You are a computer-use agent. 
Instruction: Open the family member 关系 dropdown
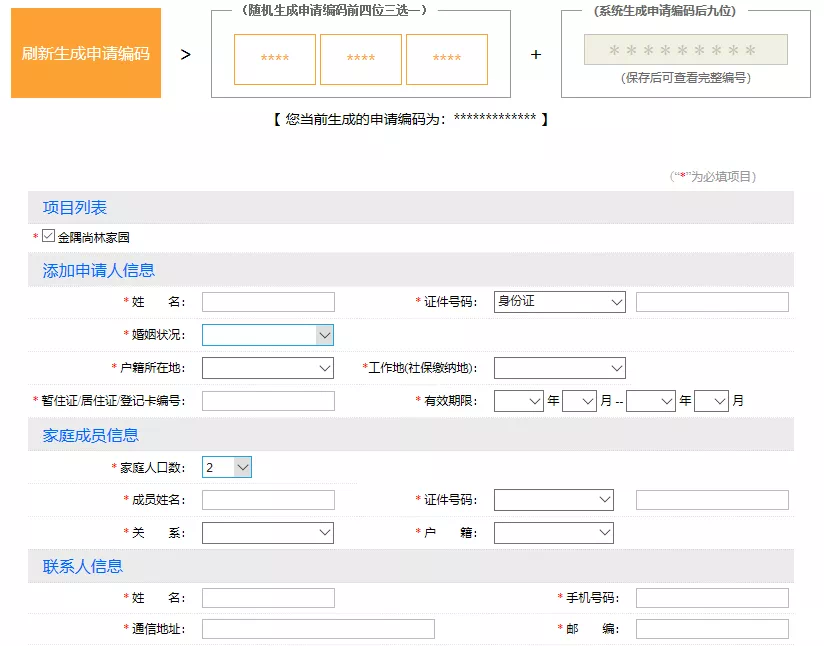[x=268, y=533]
